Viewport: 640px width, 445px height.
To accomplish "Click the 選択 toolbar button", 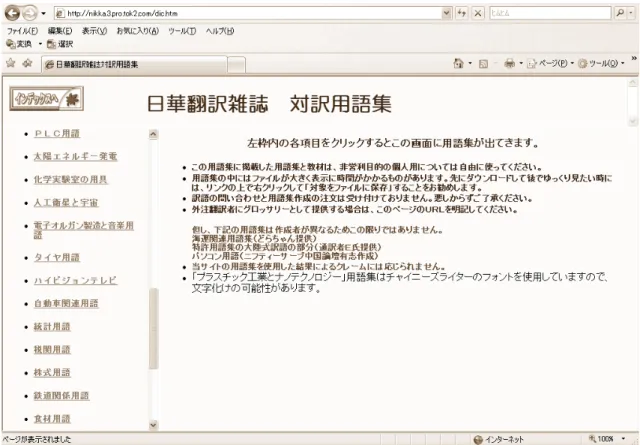I will [x=60, y=44].
